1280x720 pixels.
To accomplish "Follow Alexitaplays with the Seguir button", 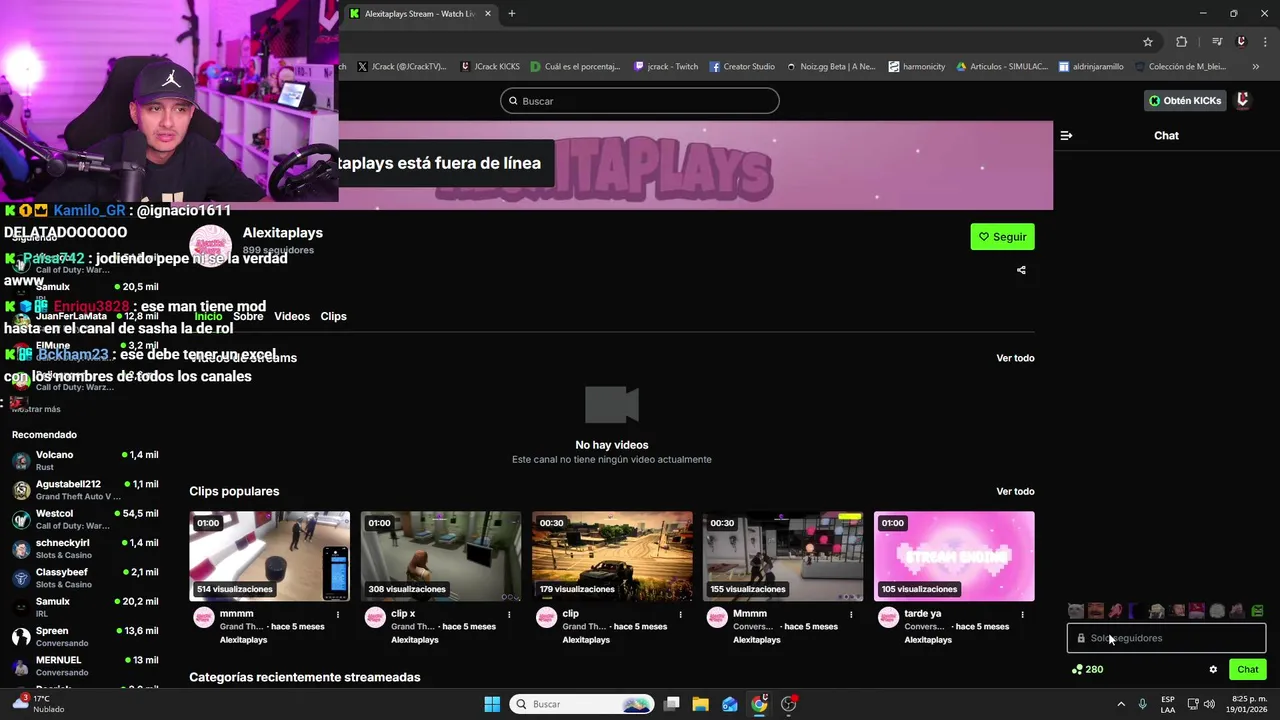I will click(1002, 237).
